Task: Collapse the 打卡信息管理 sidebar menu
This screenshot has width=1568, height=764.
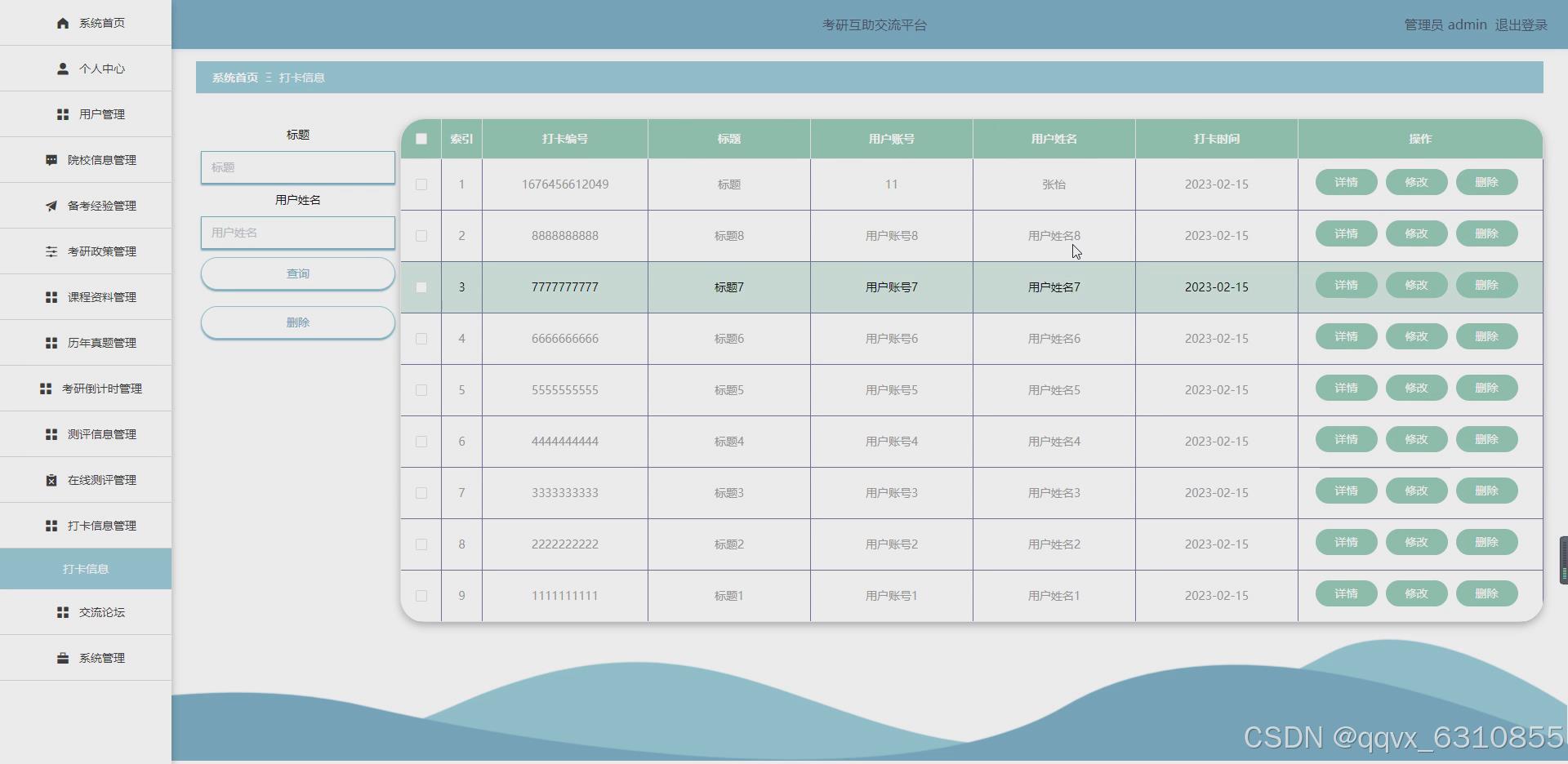Action: tap(86, 526)
